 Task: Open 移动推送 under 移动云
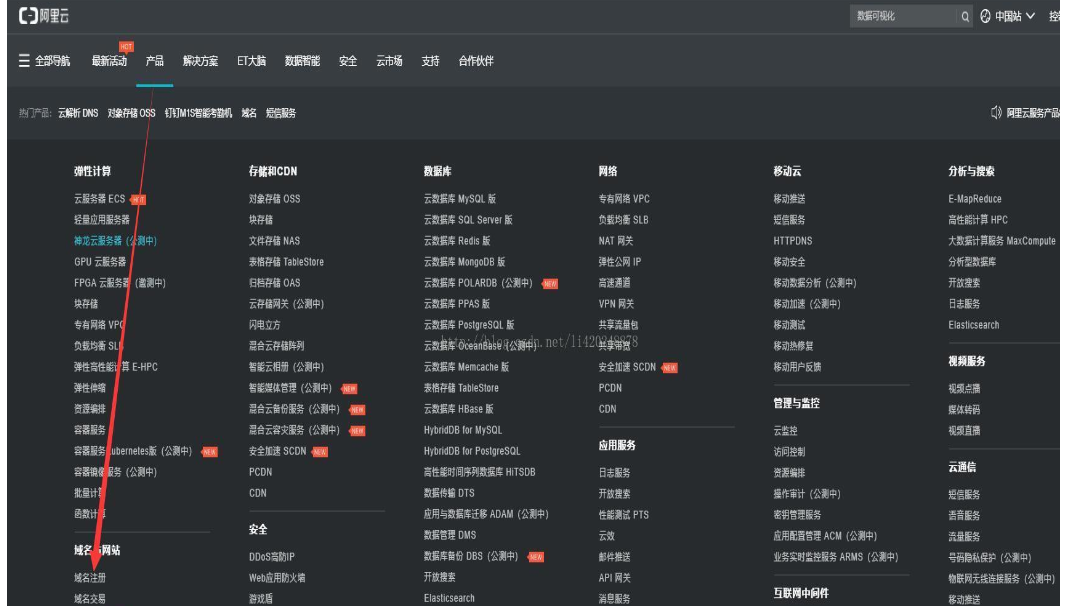click(789, 199)
